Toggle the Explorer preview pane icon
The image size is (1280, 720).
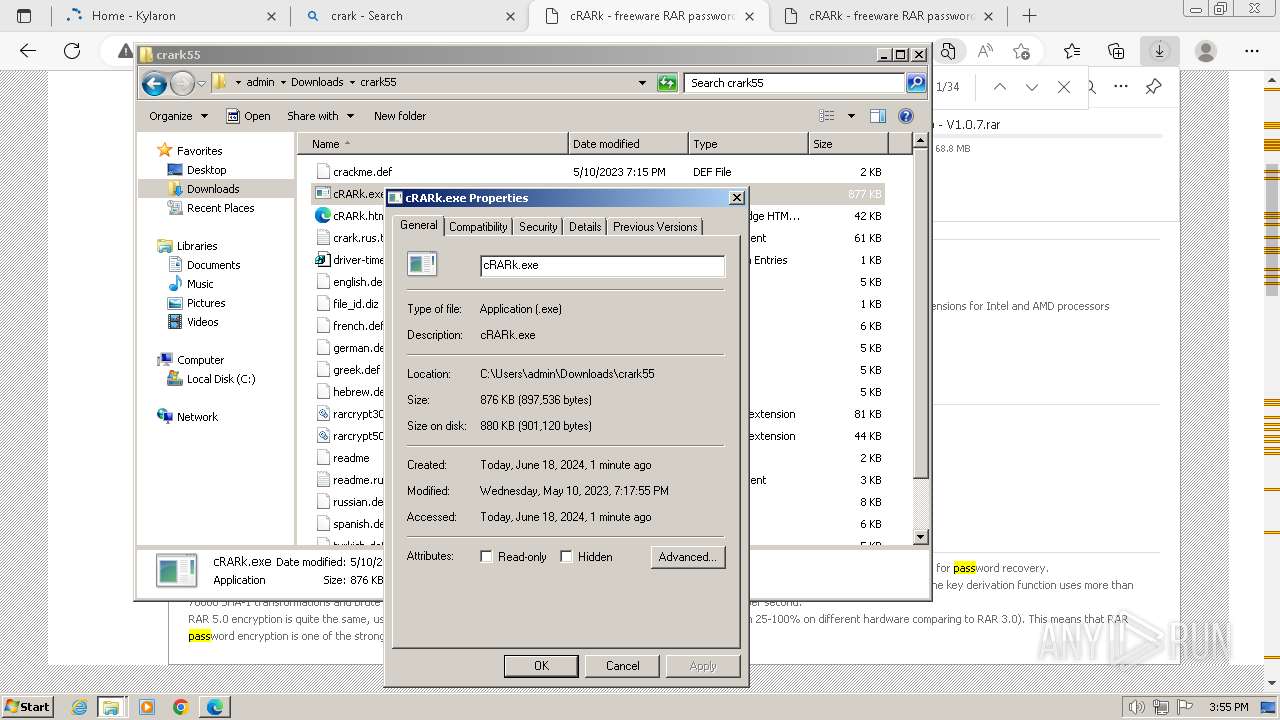pos(878,116)
